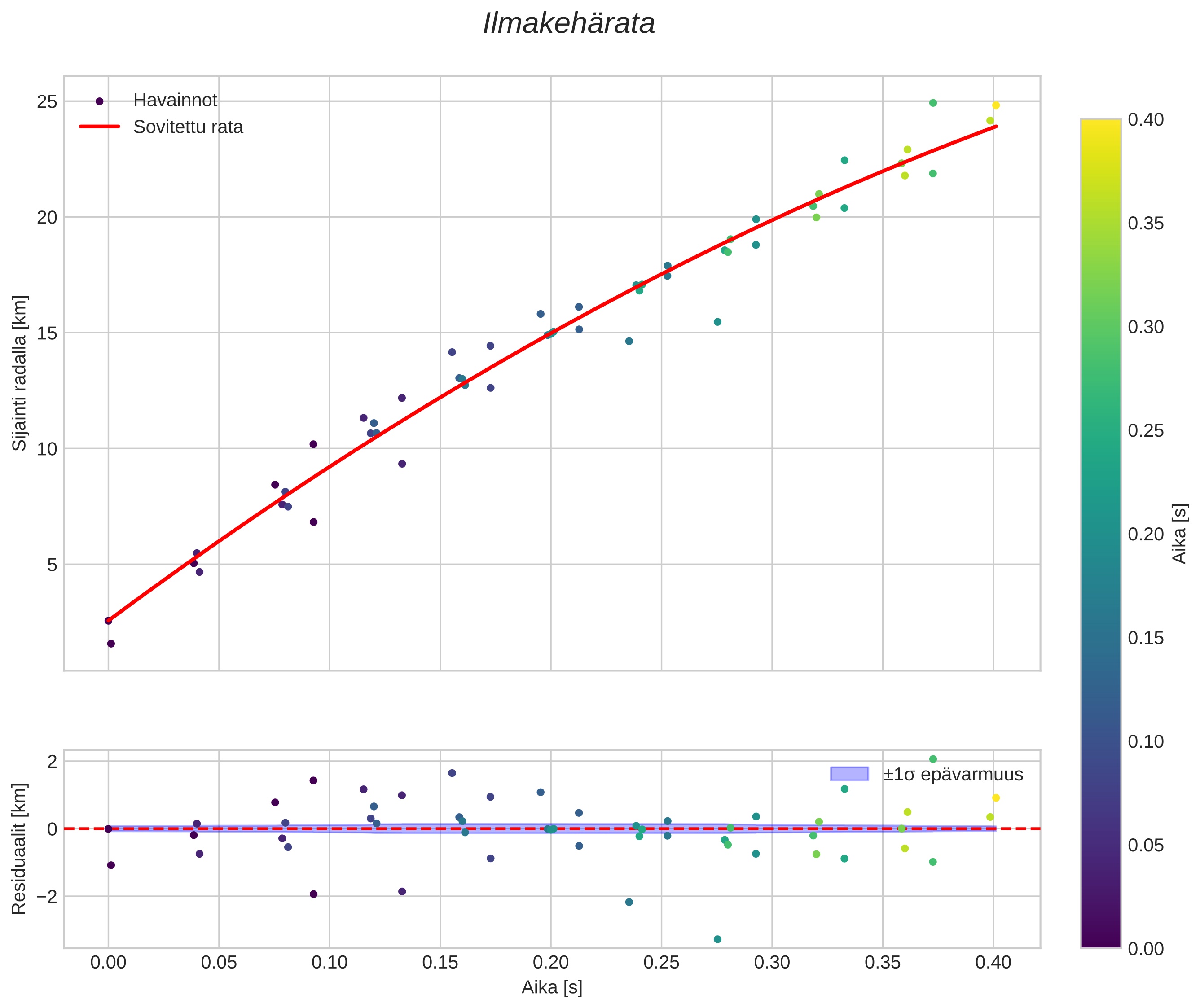Click the green outlier point near 25 km
The image size is (1200, 1008).
932,103
